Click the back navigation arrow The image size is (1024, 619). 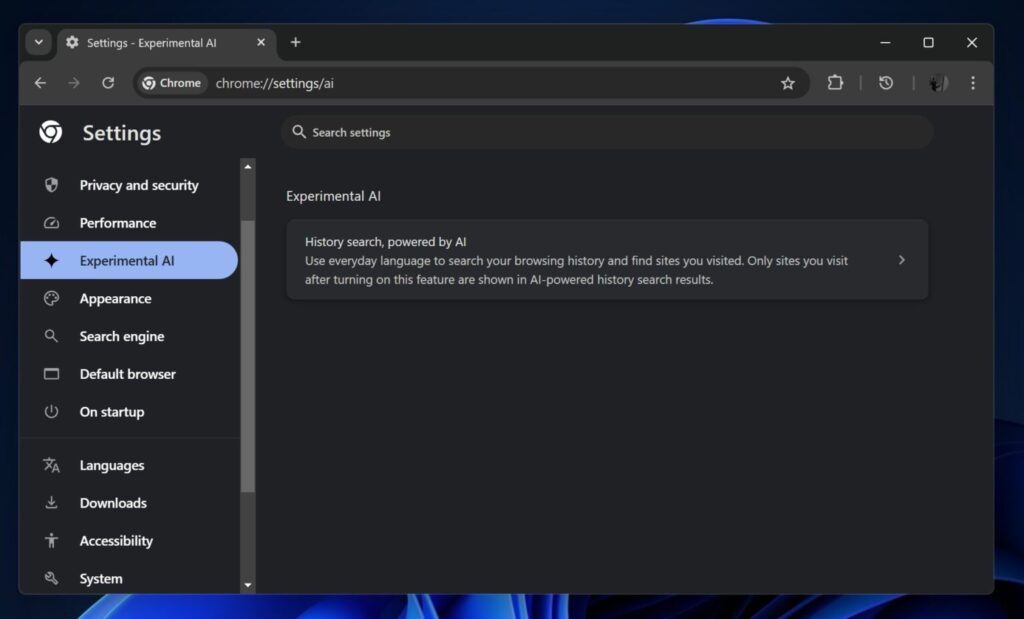(x=40, y=83)
